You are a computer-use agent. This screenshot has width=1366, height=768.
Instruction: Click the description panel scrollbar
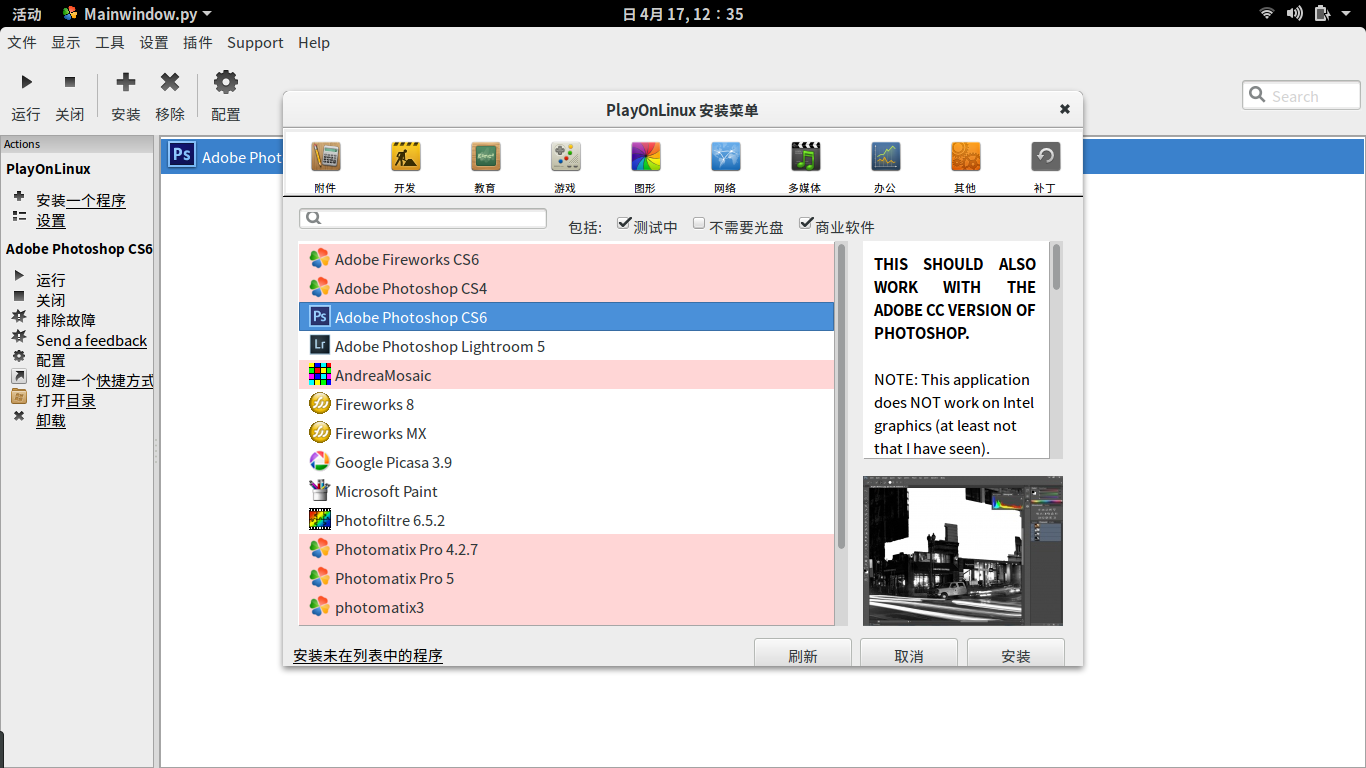tap(1057, 268)
